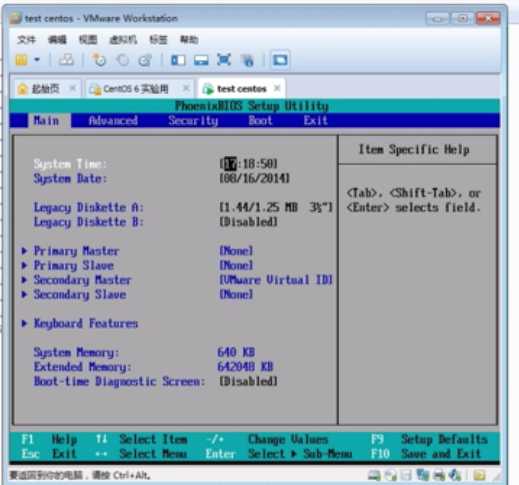Click the CD/DVD drive status bar icon
Screen dimensions: 519x485
click(x=391, y=475)
